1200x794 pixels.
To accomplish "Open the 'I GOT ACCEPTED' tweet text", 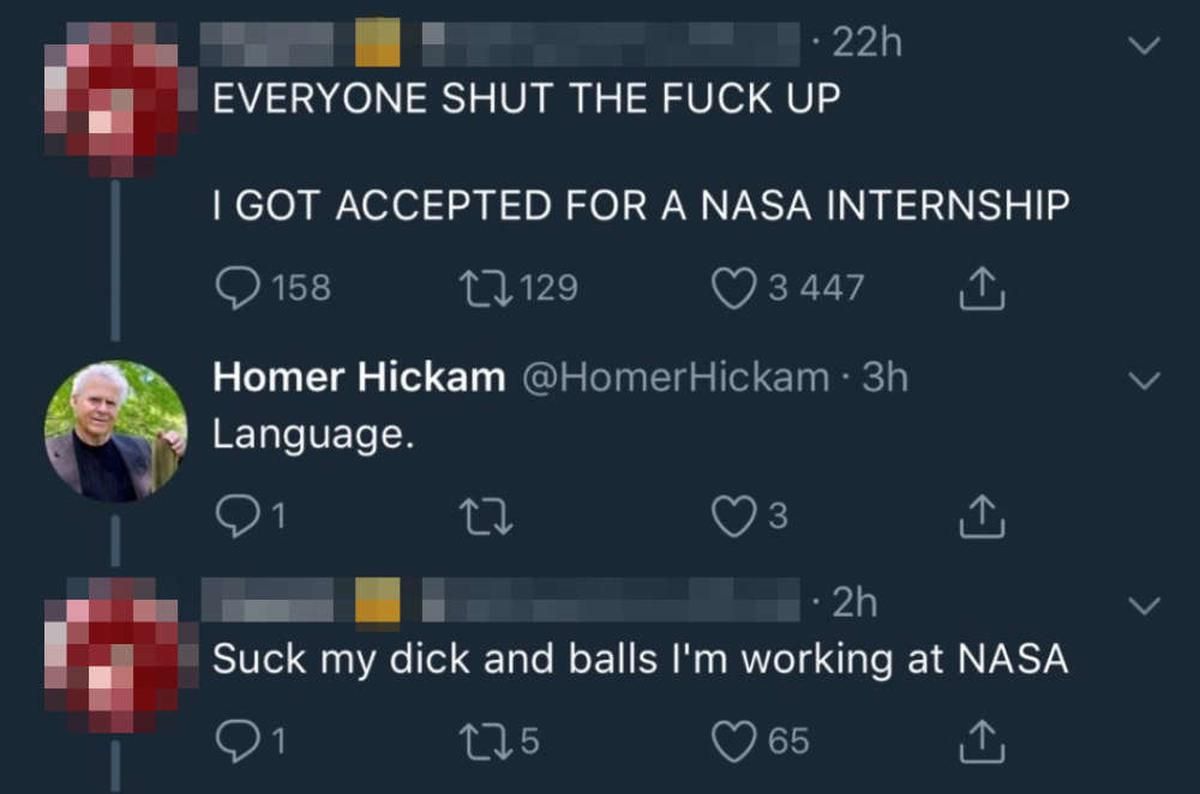I will pos(640,206).
